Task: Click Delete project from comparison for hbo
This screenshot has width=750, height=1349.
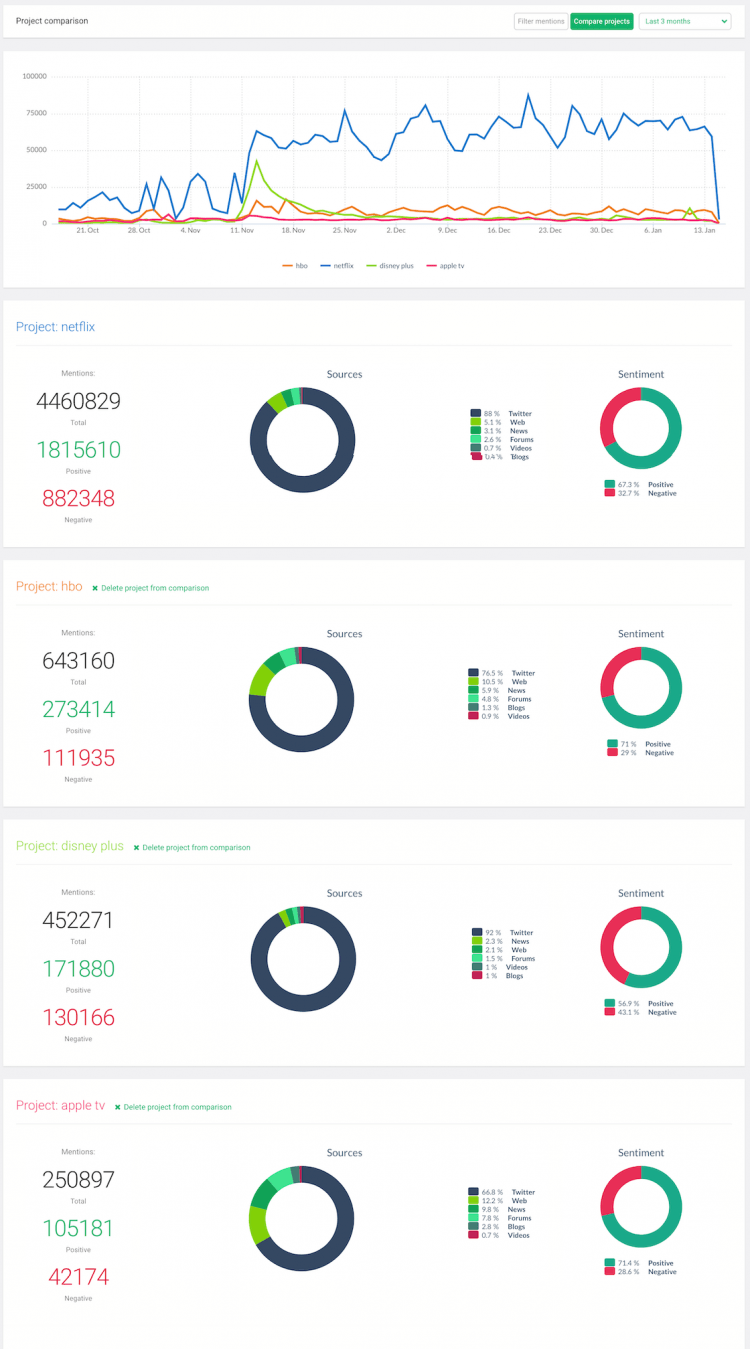Action: 155,588
